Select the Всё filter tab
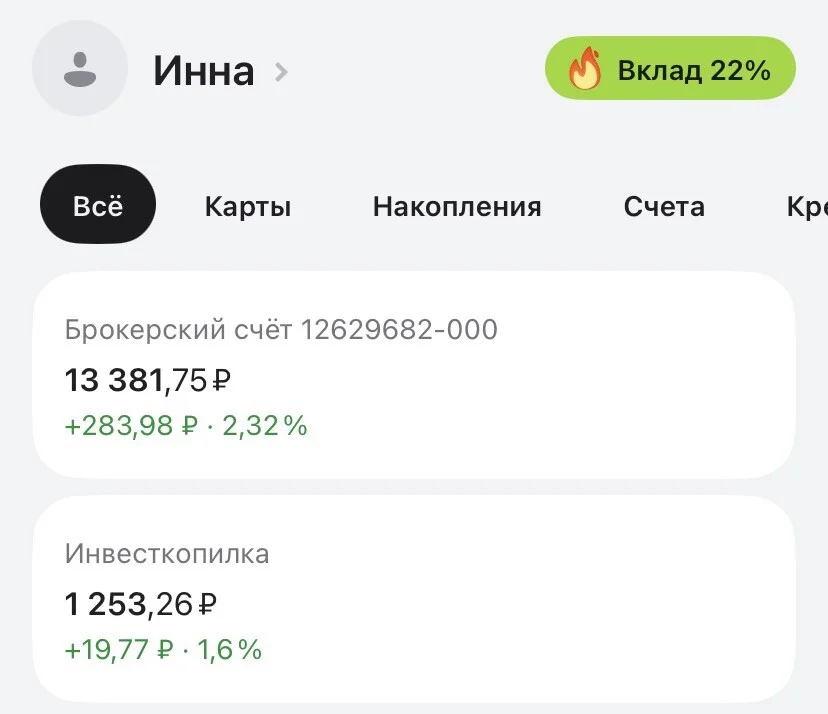The width and height of the screenshot is (828, 714). 98,204
